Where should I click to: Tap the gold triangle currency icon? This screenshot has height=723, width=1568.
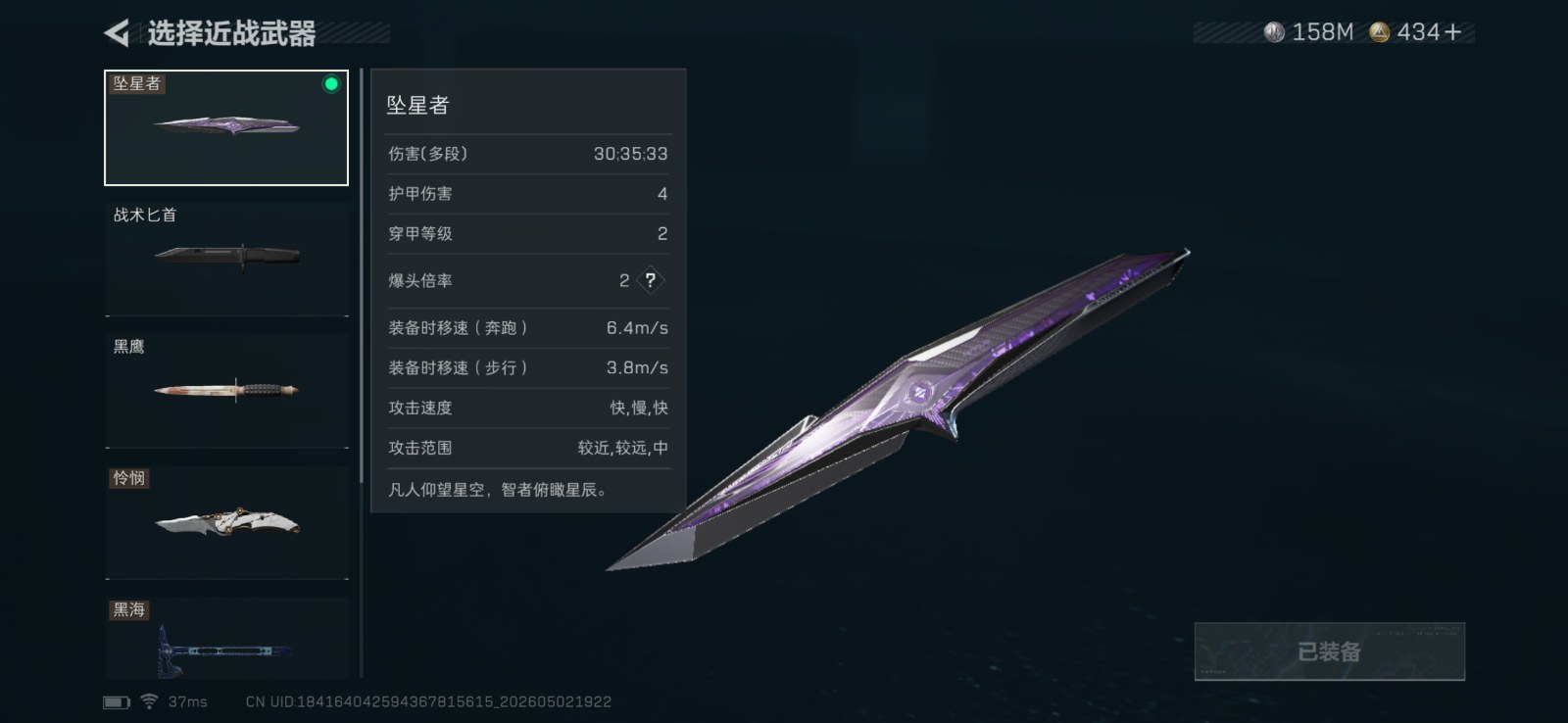coord(1380,32)
